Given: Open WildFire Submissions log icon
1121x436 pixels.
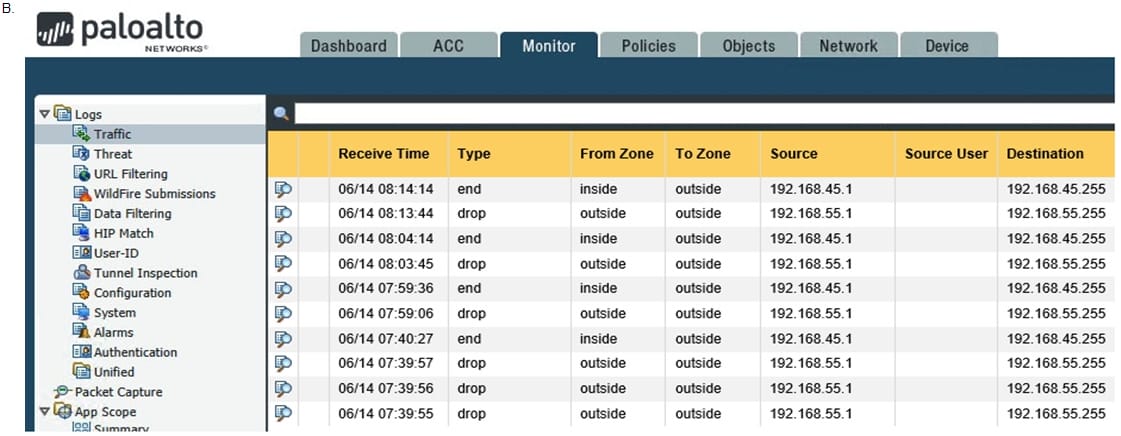Looking at the screenshot, I should 82,193.
